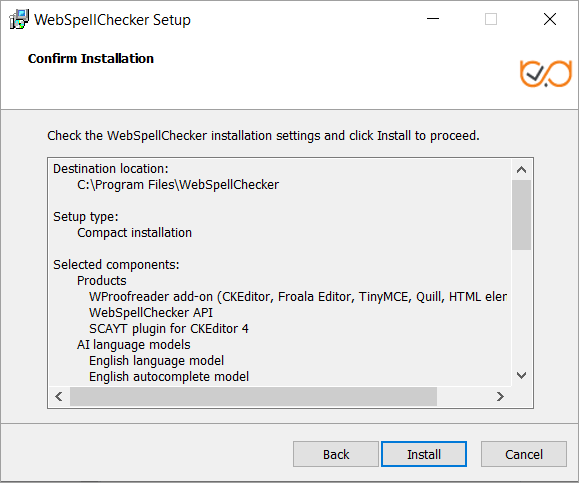Click the vertical scrollbar up arrow
This screenshot has height=483, width=579.
(521, 169)
